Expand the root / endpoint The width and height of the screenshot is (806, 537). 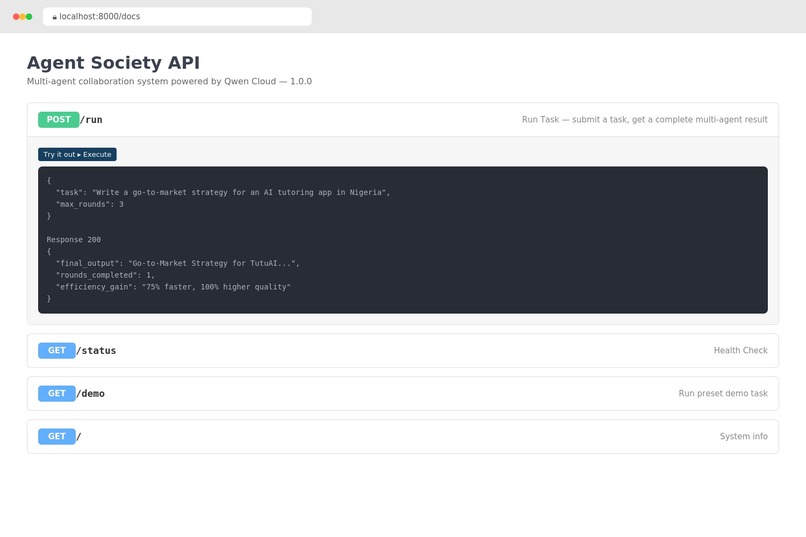79,436
